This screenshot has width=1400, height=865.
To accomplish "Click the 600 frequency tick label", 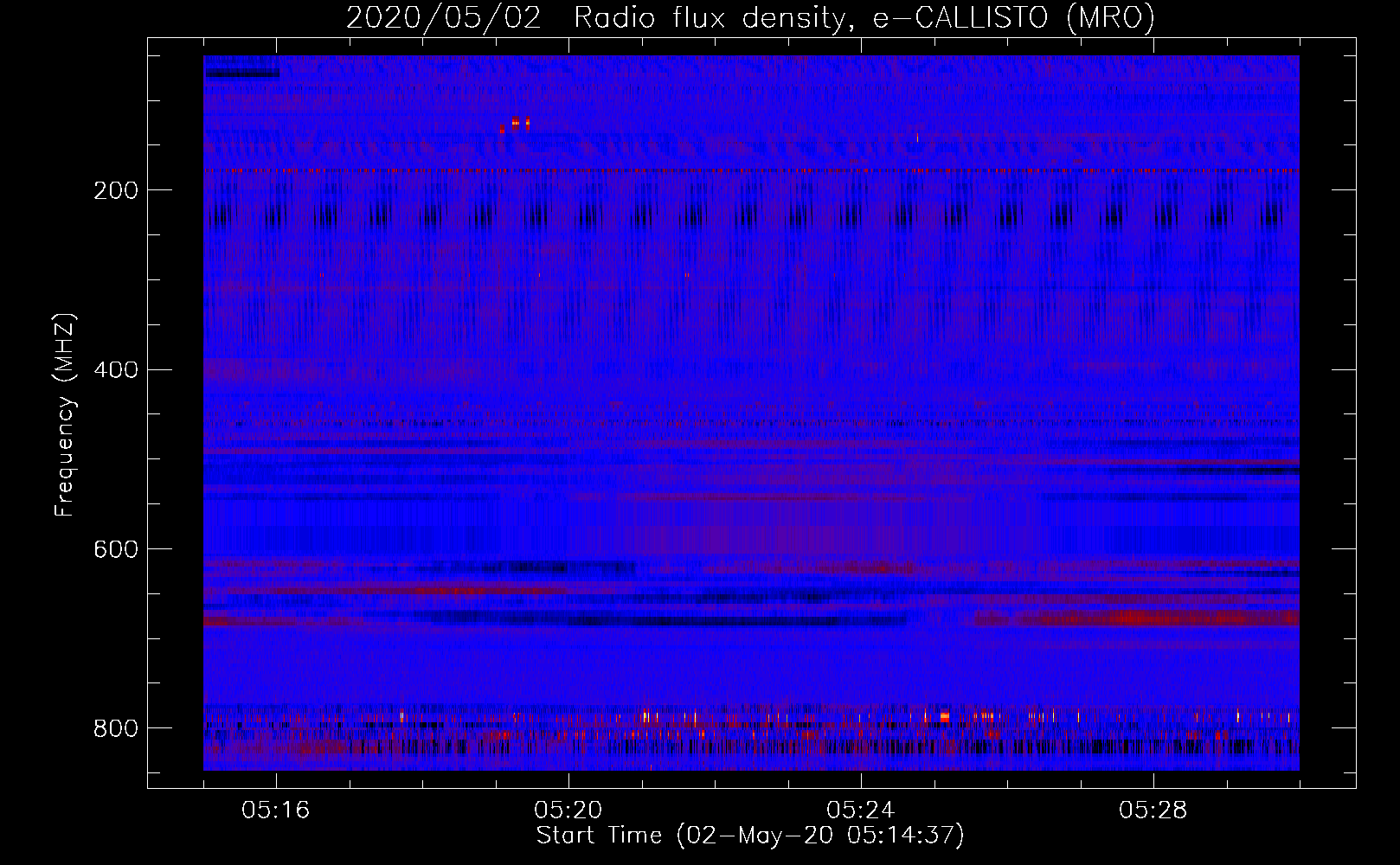I will 115,549.
